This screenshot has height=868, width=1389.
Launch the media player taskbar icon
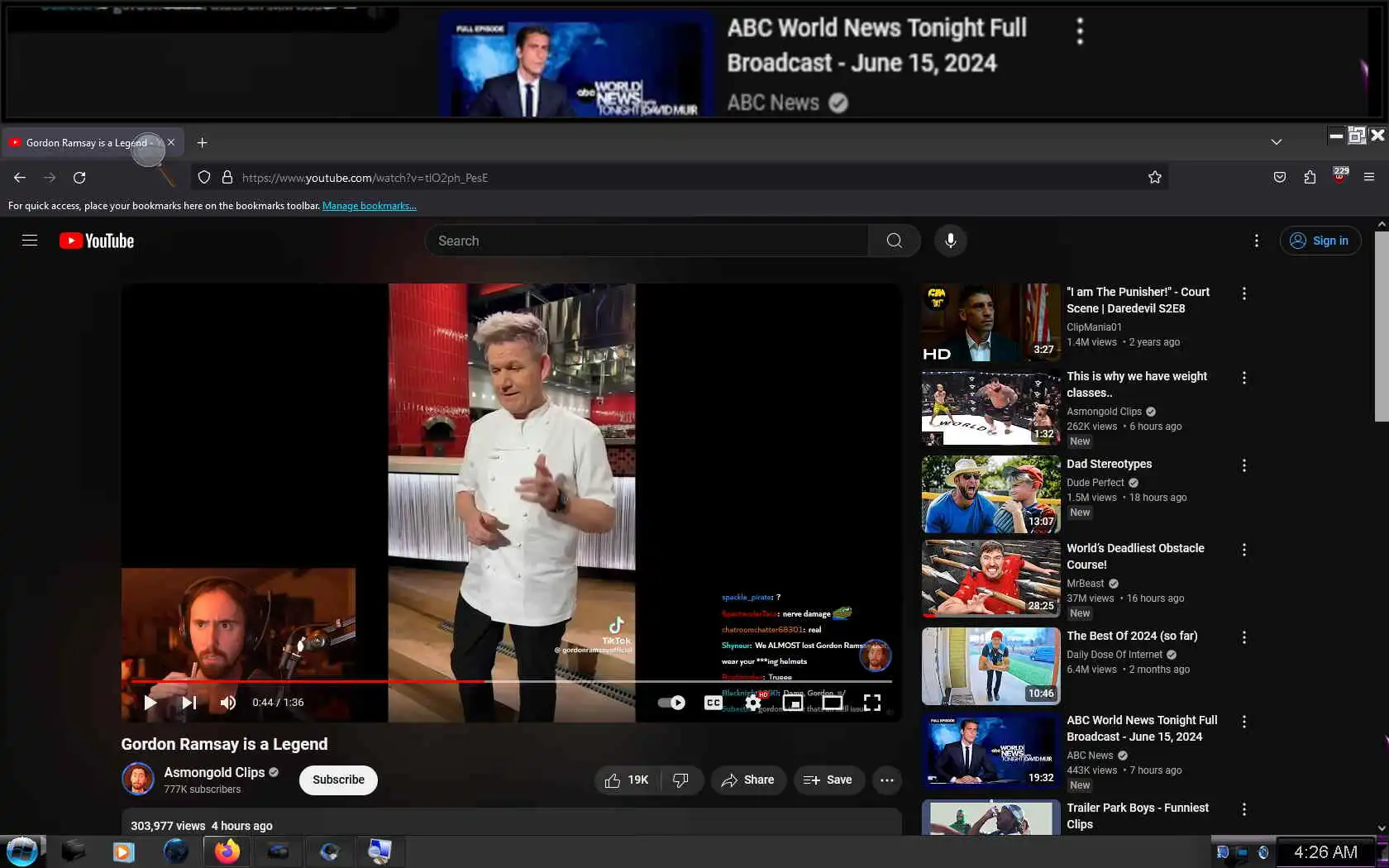[x=123, y=851]
